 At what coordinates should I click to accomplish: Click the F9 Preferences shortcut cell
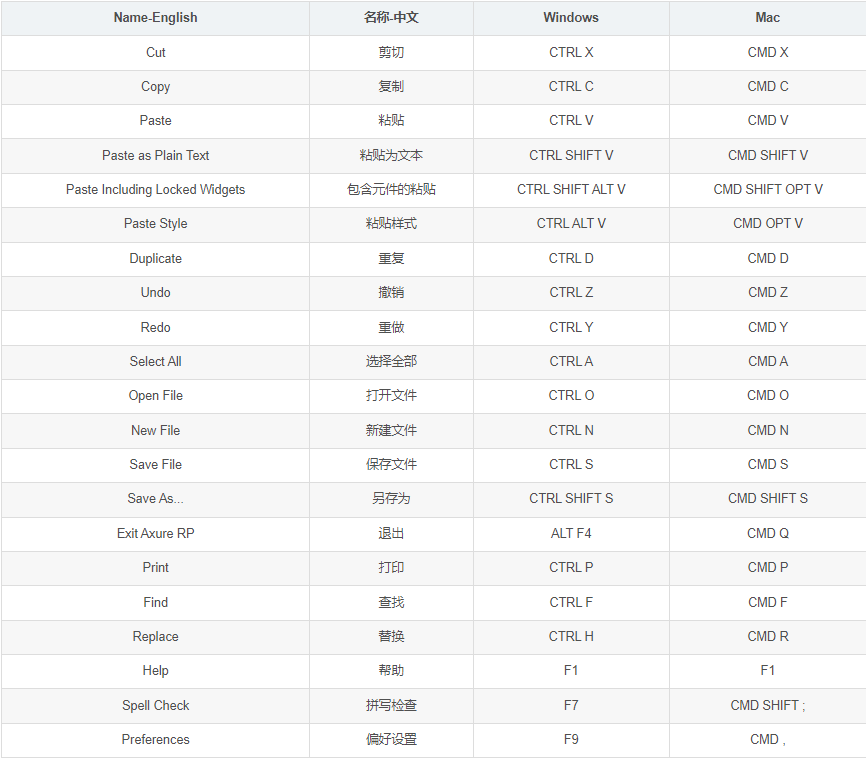coord(571,739)
